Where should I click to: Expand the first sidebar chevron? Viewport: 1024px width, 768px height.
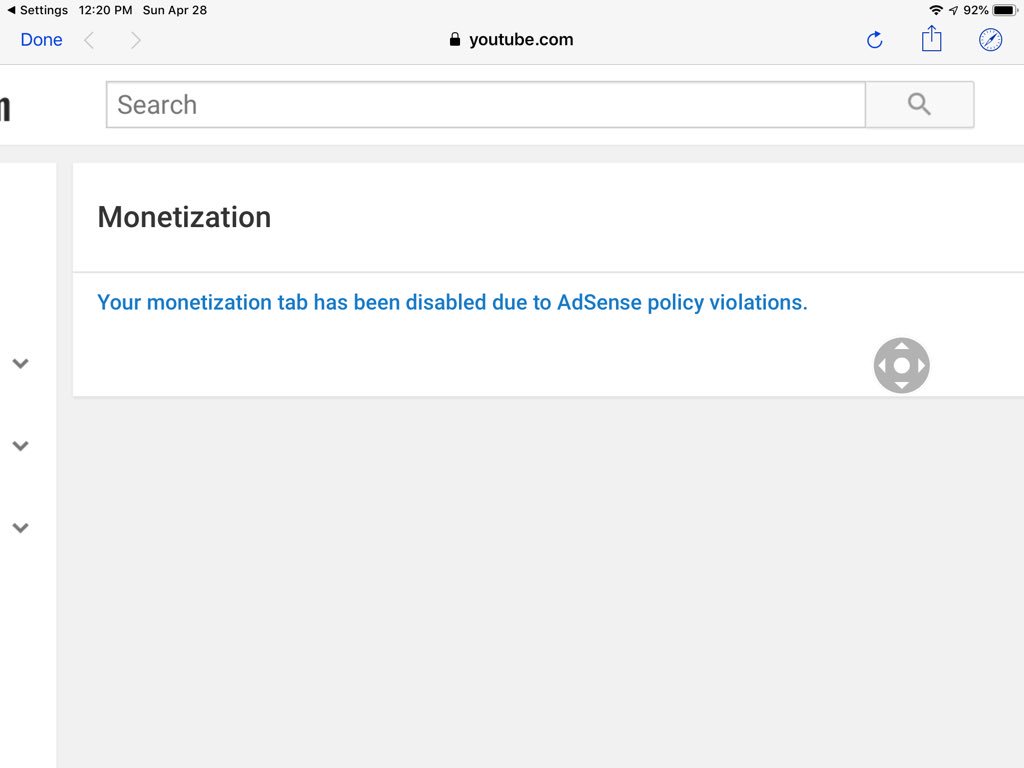click(x=21, y=363)
